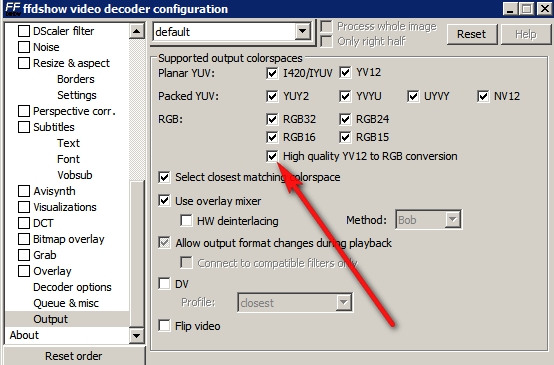Uncheck the YVYU colorspace

[x=345, y=96]
